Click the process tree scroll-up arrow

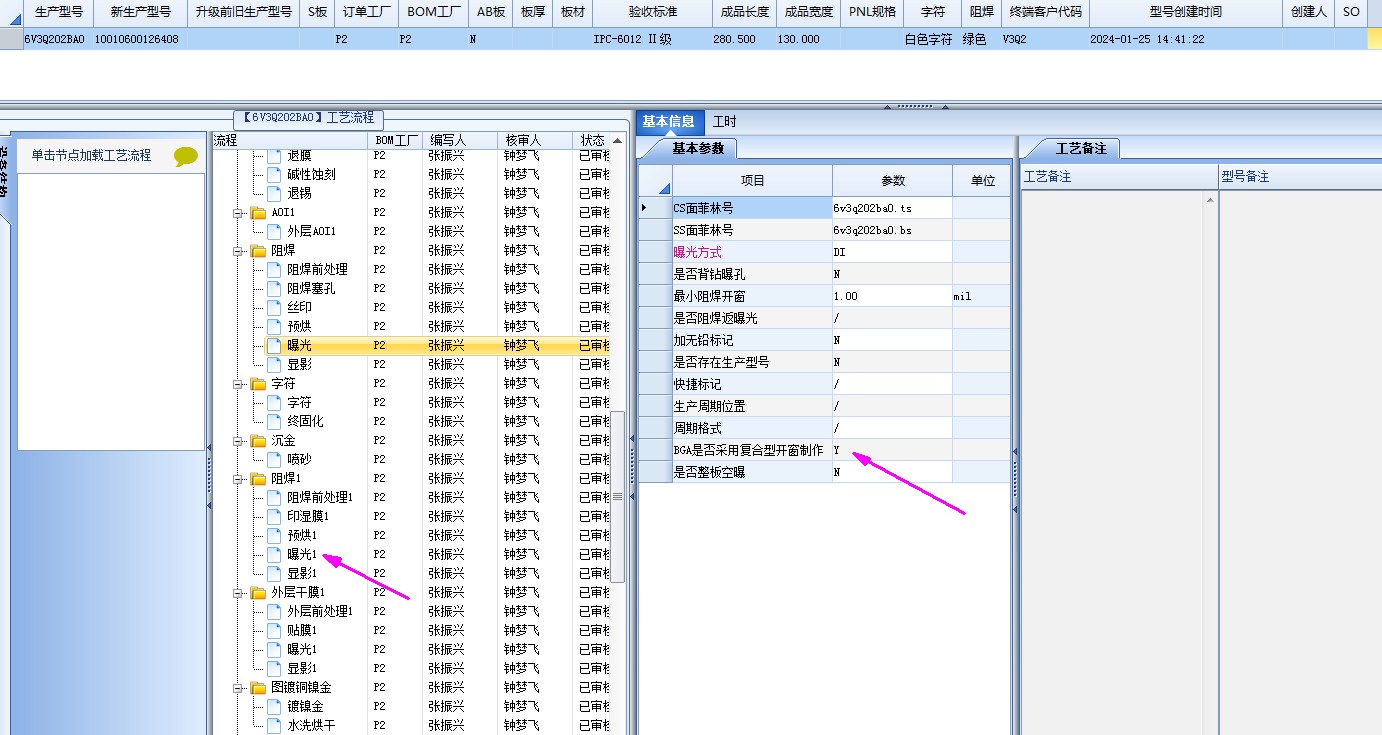(x=618, y=140)
